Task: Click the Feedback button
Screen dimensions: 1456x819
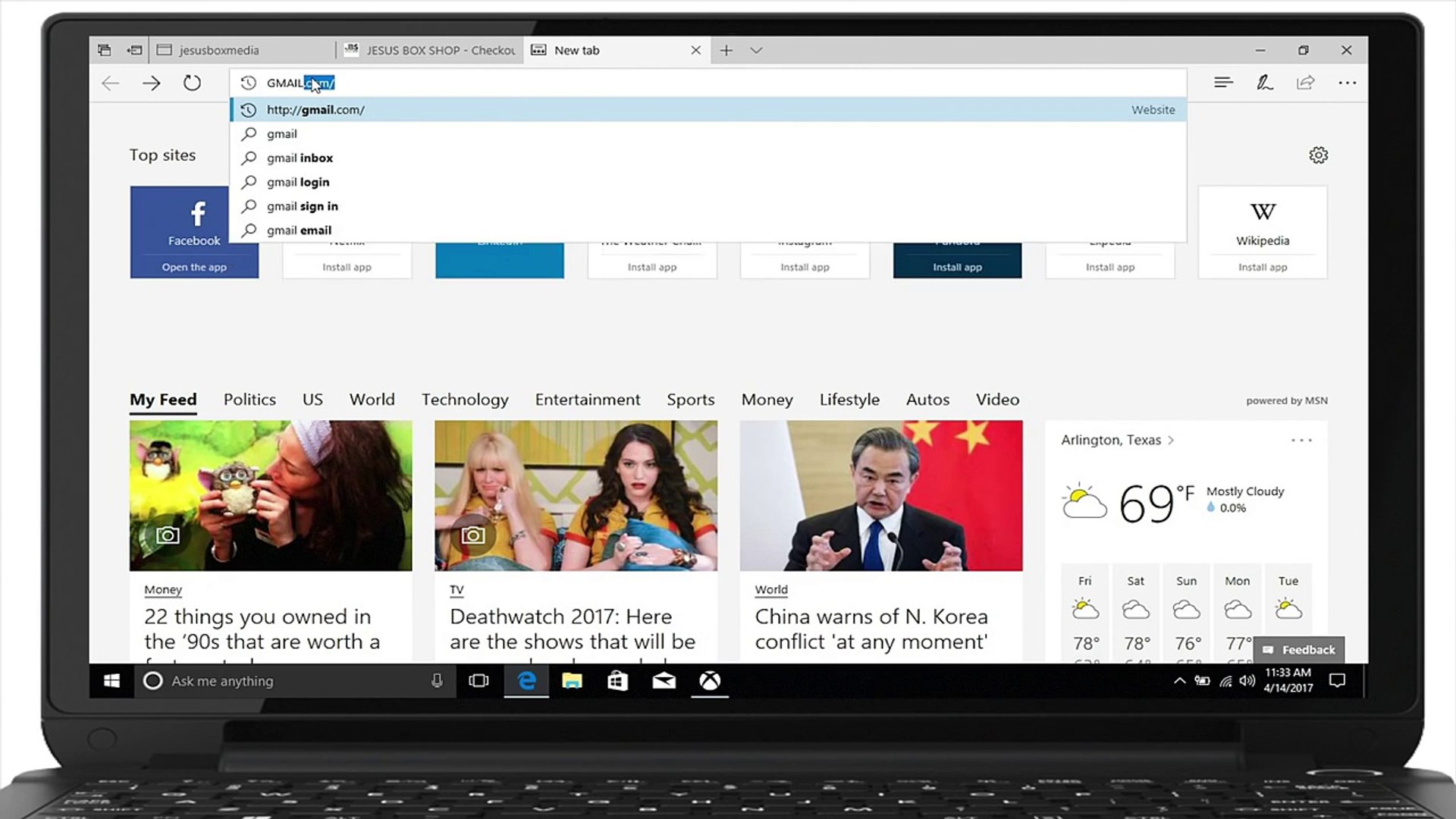Action: [1299, 650]
